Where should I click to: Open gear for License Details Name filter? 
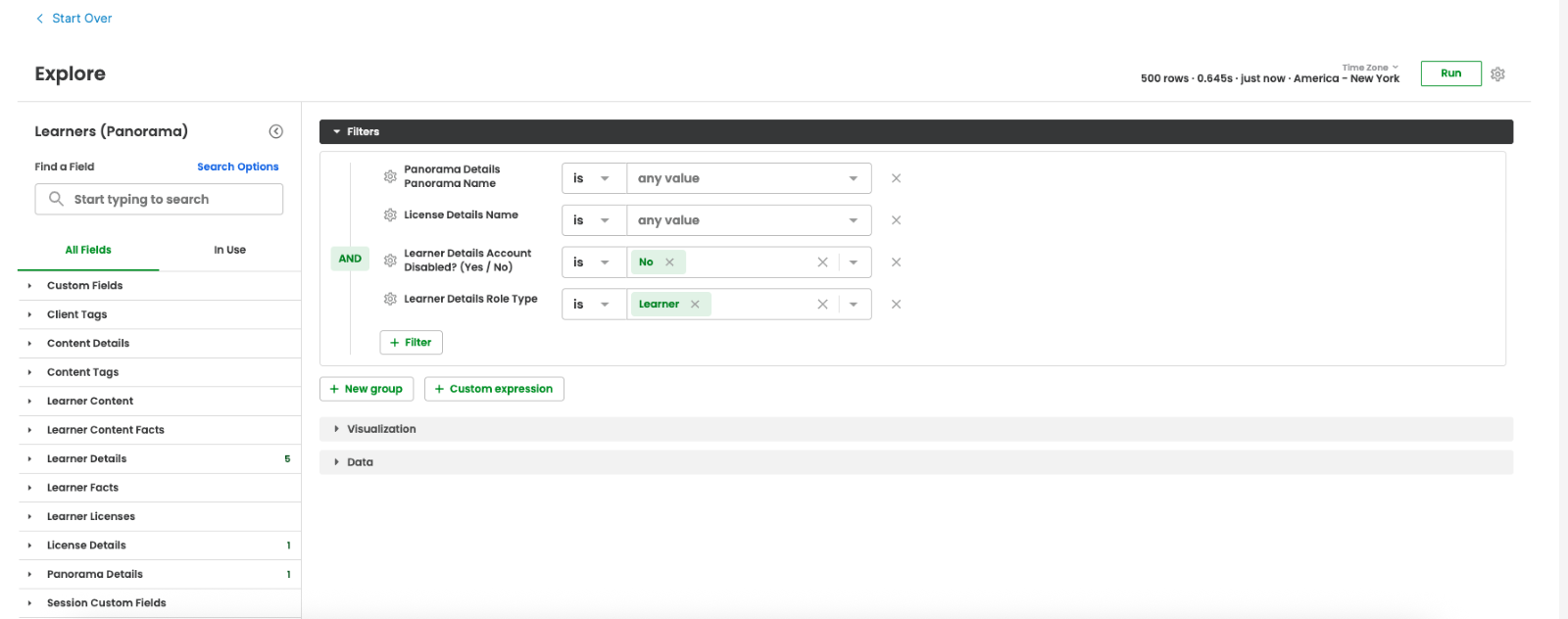point(390,214)
